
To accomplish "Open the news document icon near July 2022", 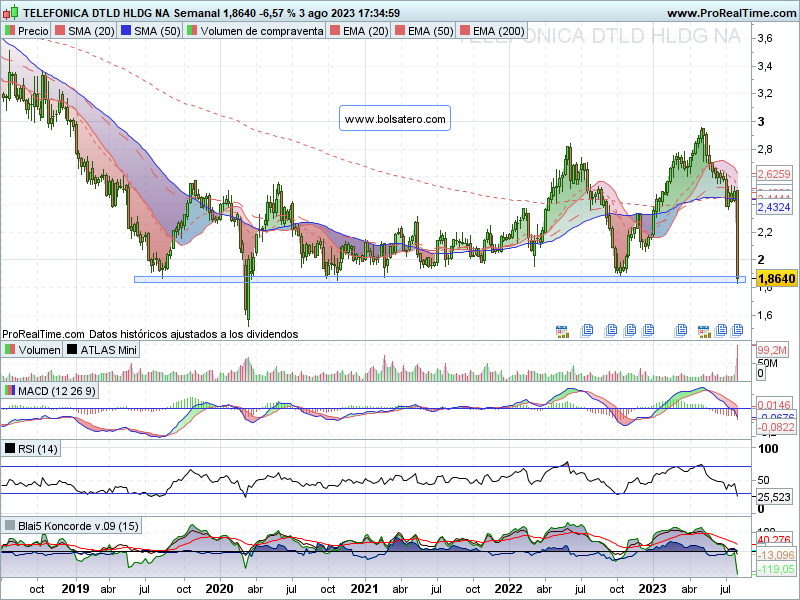I will [x=587, y=331].
